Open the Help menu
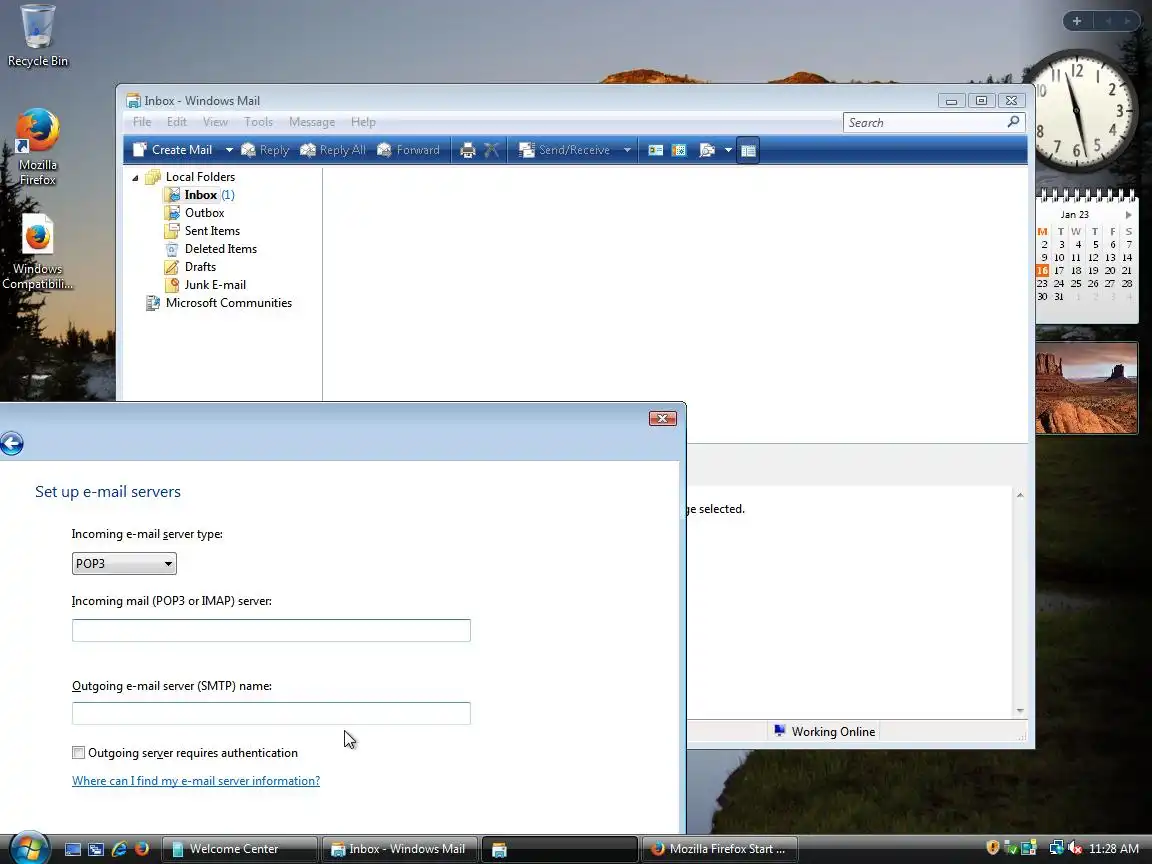 pyautogui.click(x=363, y=122)
